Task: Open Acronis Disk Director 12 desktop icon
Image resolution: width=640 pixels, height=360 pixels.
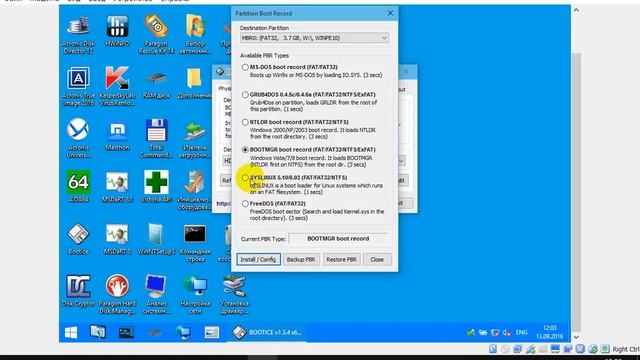Action: click(78, 35)
